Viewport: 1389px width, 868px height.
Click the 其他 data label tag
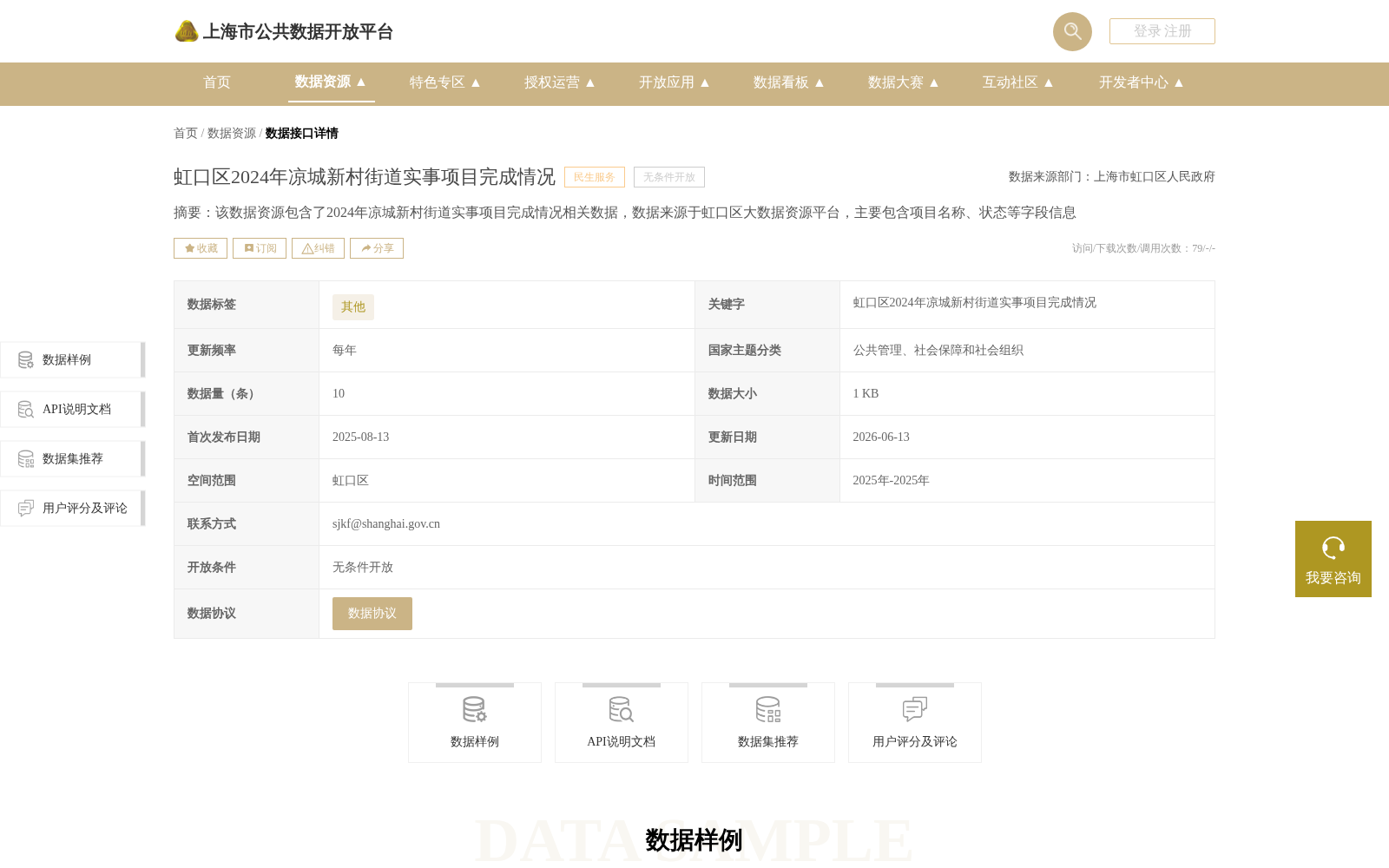353,307
